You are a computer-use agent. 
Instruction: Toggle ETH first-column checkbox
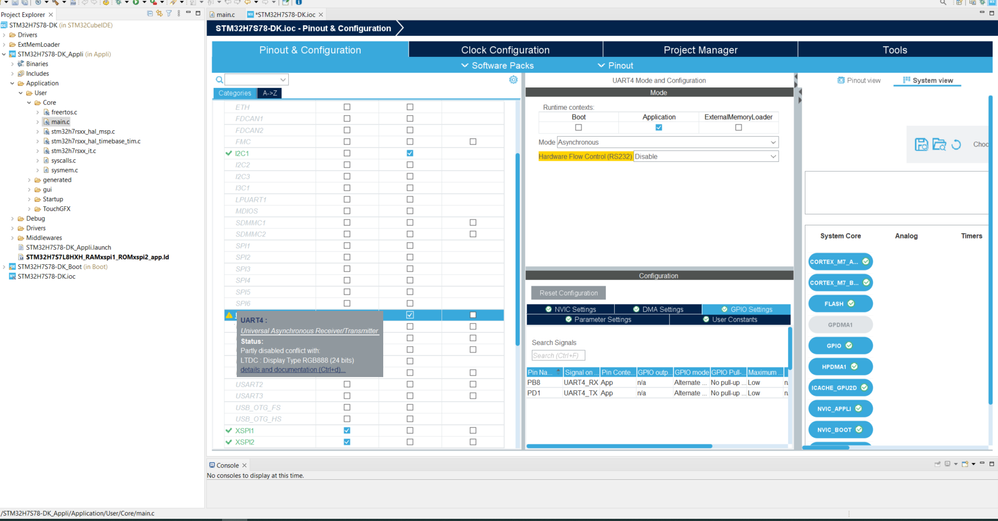347,107
